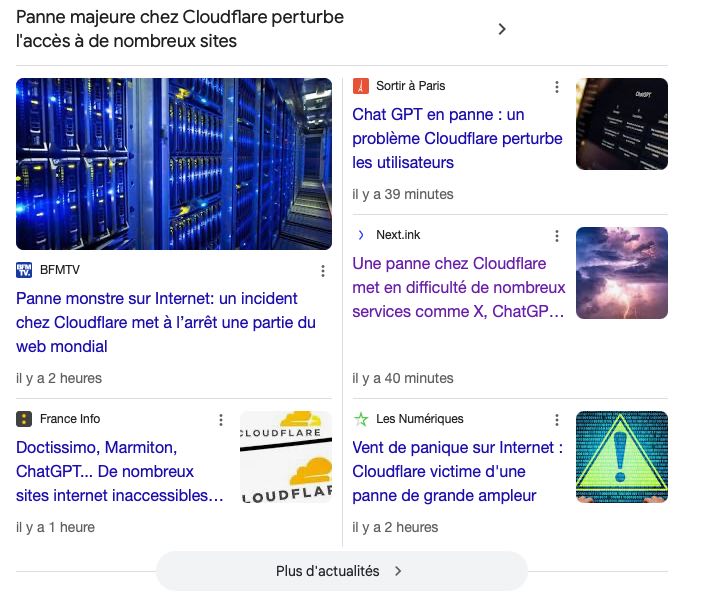Screen dimensions: 715x612
Task: Open the Les Numériques three-dot menu
Action: 557,420
